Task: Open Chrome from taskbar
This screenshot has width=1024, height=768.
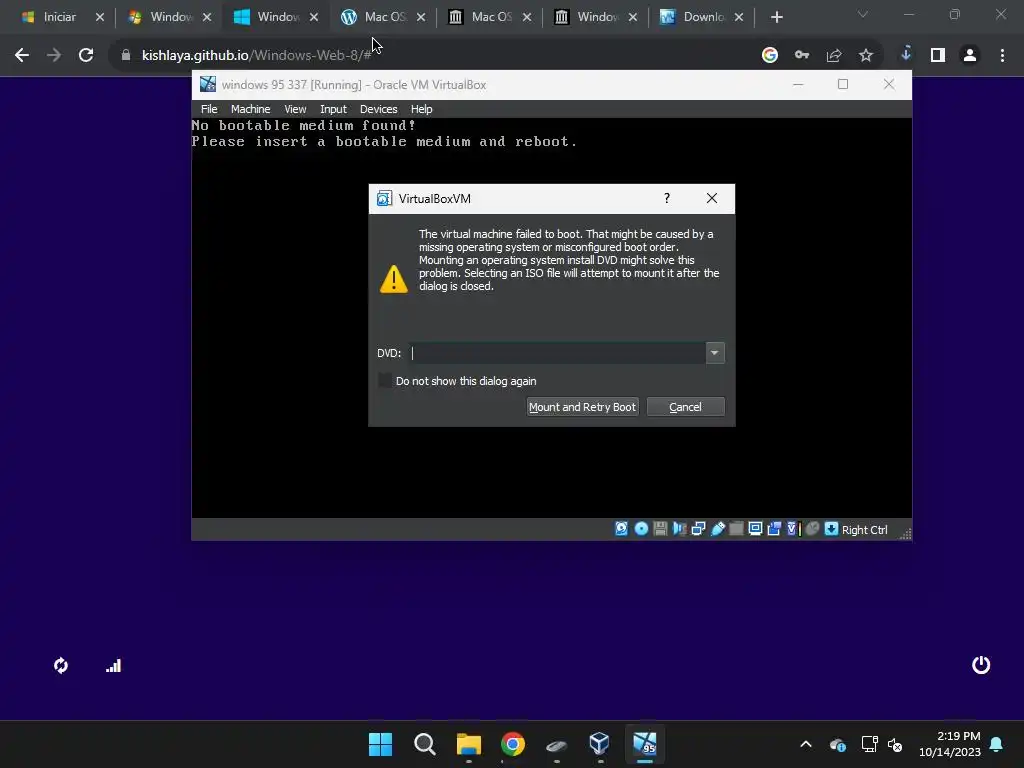Action: coord(513,744)
